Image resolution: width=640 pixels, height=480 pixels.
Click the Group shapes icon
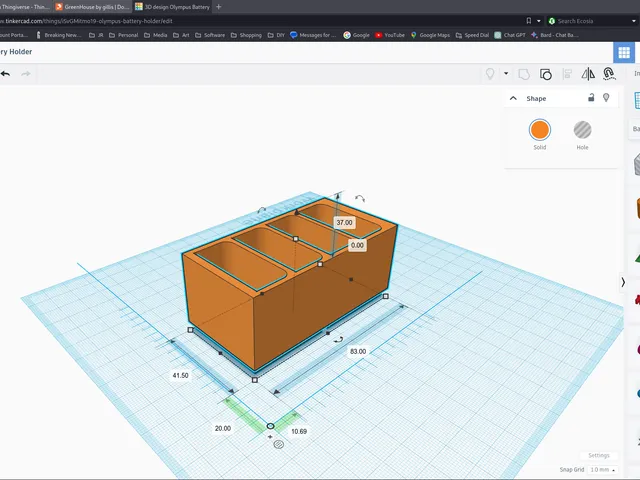tap(524, 74)
